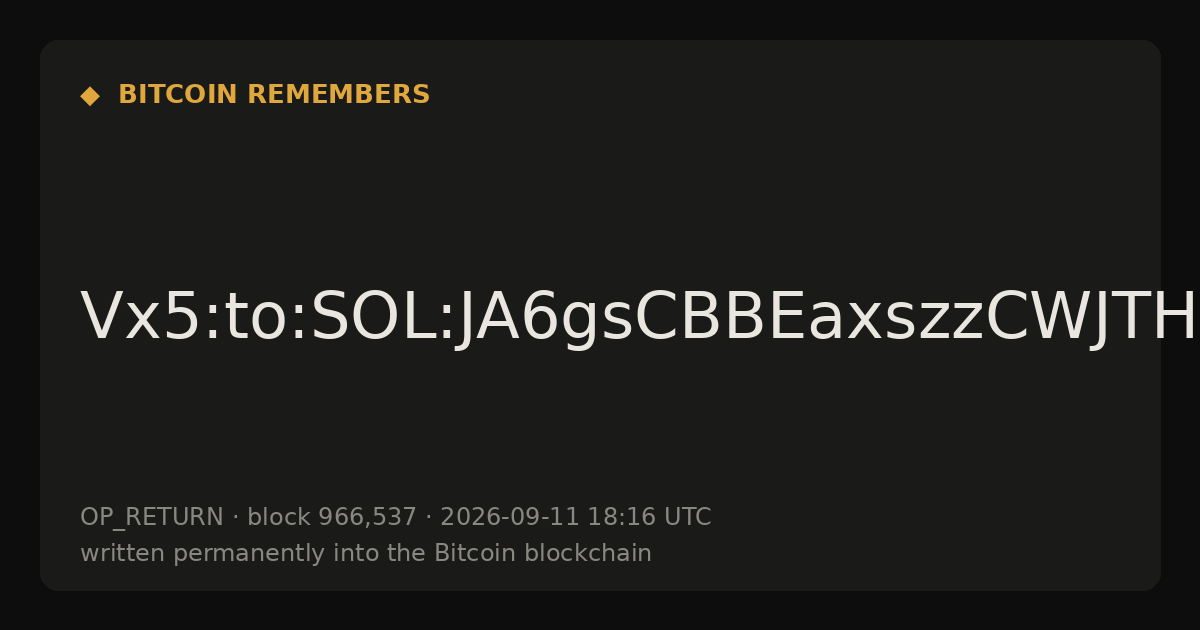1200x630 pixels.
Task: Select the BITCOIN REMEMBERS heading
Action: pos(274,95)
